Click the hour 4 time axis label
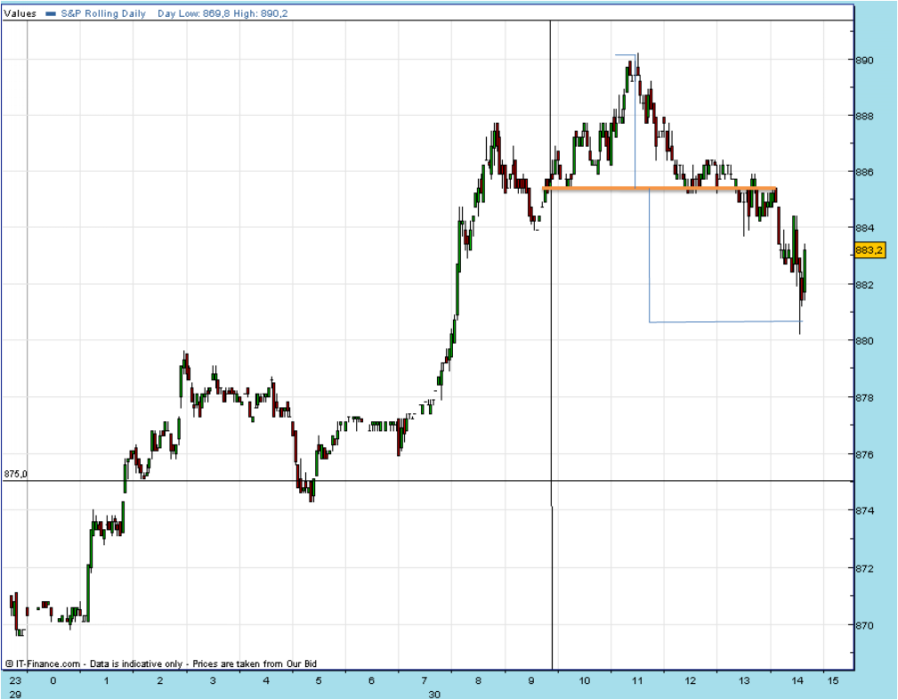 (266, 681)
